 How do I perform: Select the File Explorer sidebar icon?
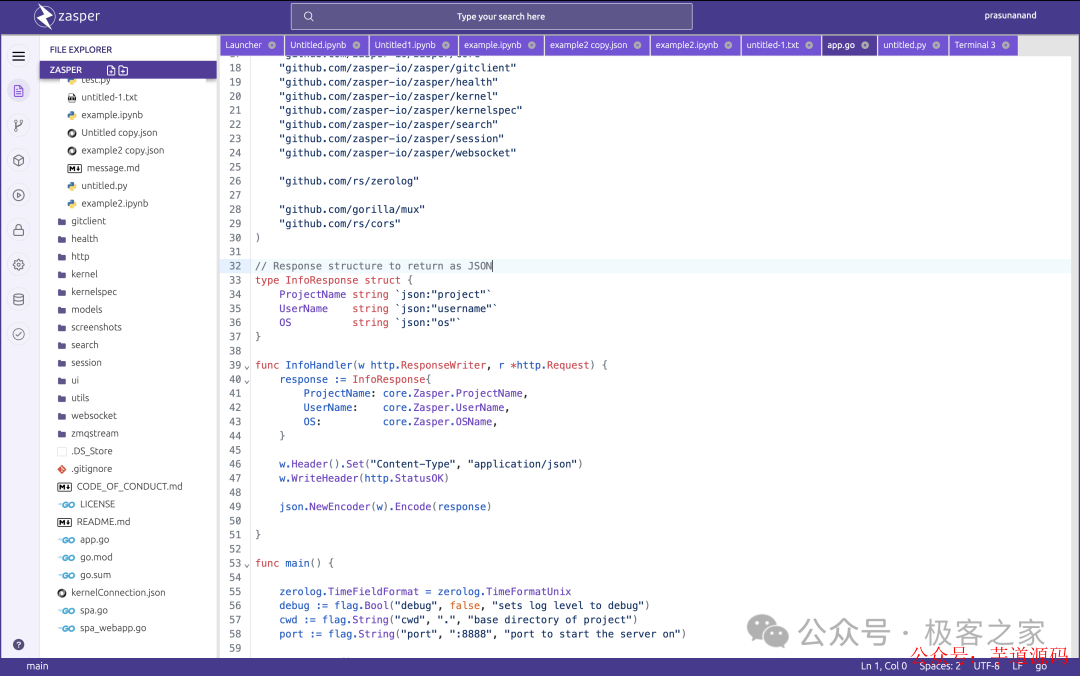(x=19, y=91)
